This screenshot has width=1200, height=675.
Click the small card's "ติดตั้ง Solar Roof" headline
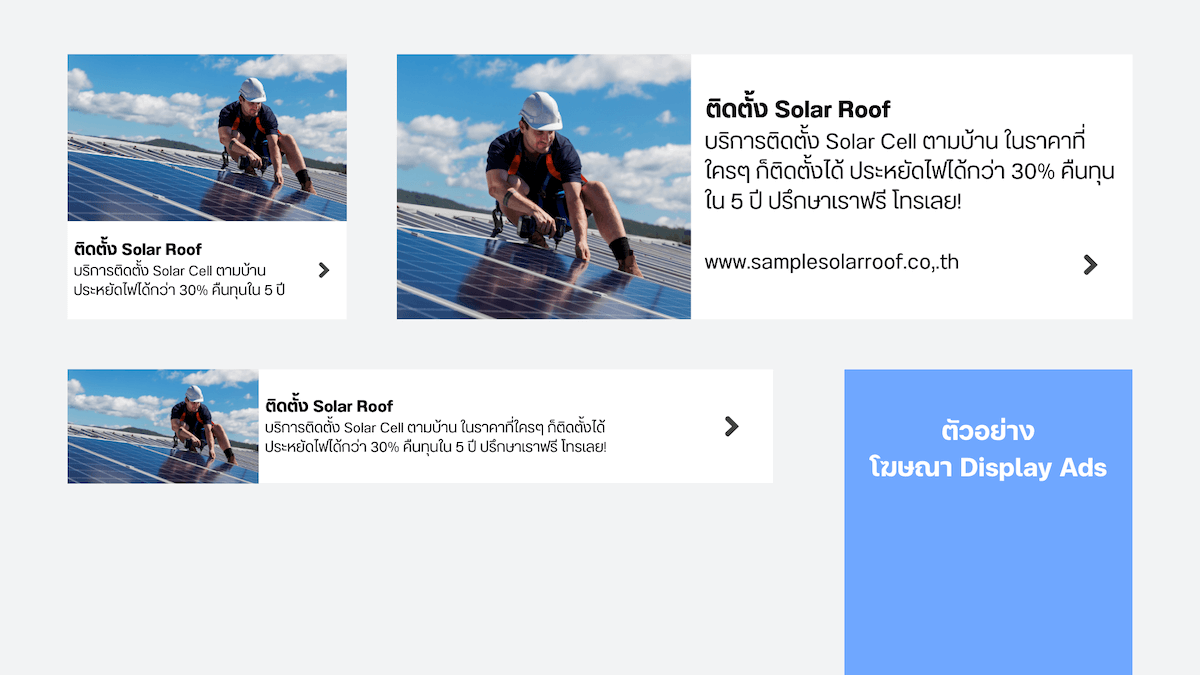137,249
